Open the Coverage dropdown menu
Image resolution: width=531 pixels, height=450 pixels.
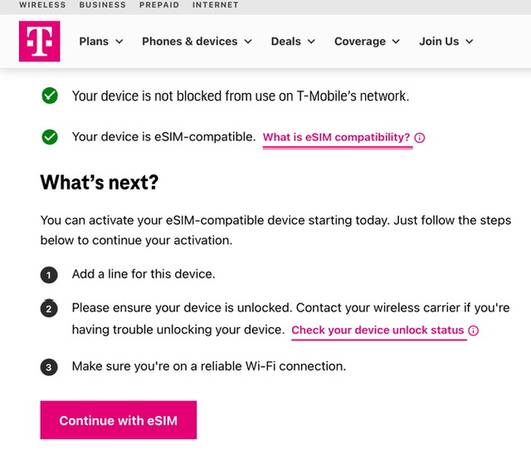367,41
